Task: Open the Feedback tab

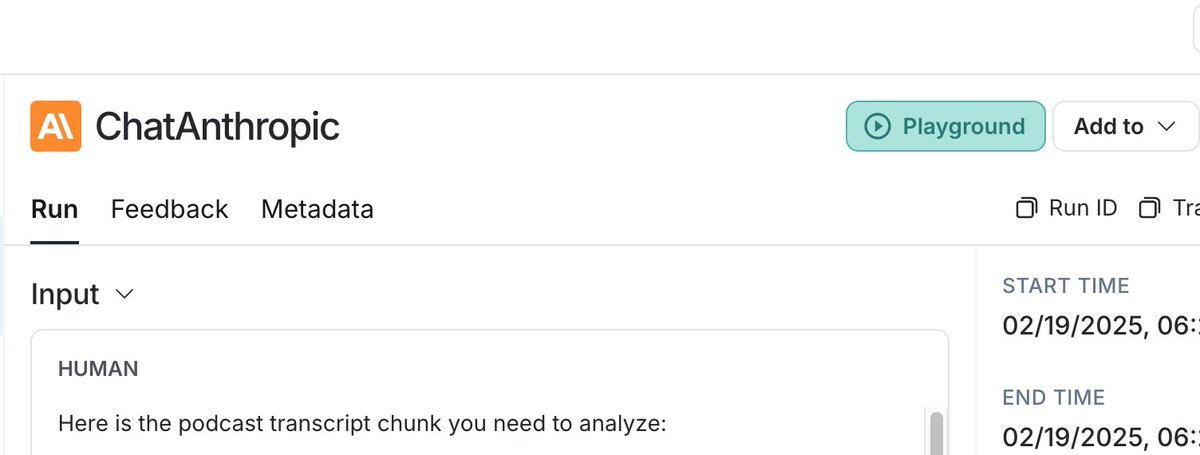Action: tap(169, 209)
